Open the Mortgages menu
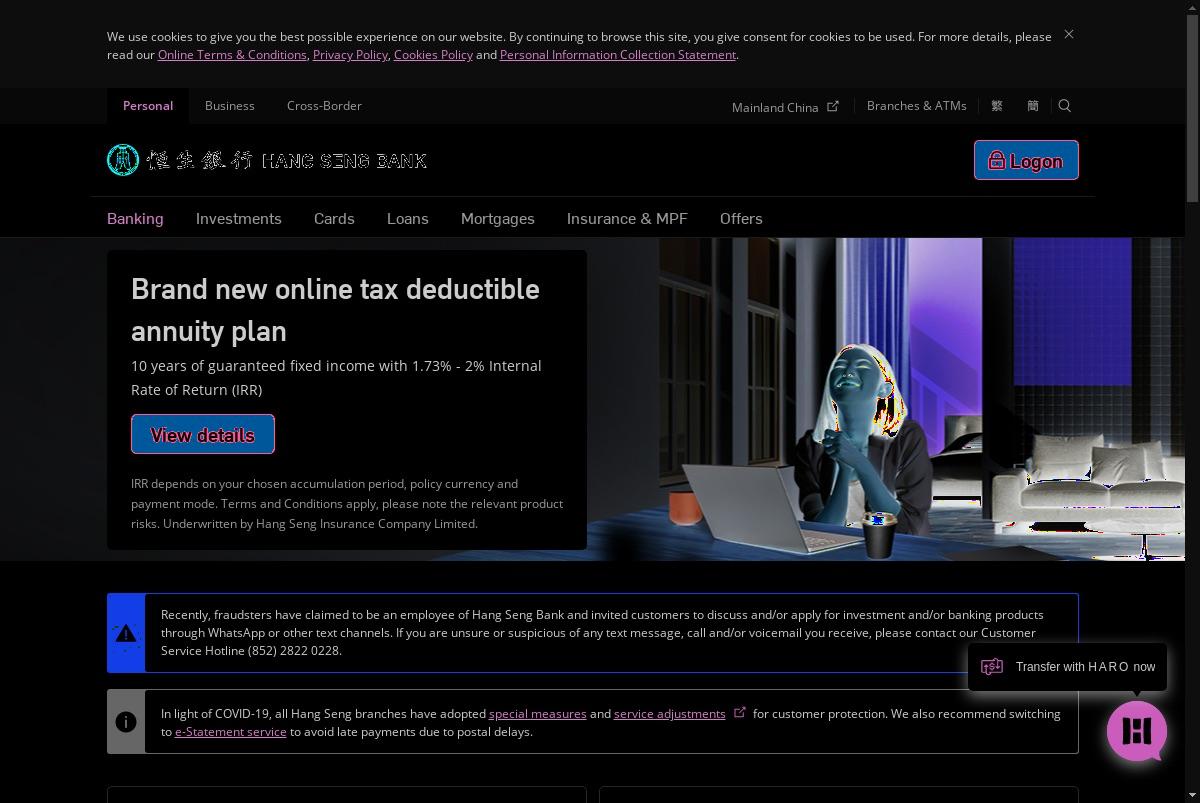The width and height of the screenshot is (1200, 803). tap(498, 218)
